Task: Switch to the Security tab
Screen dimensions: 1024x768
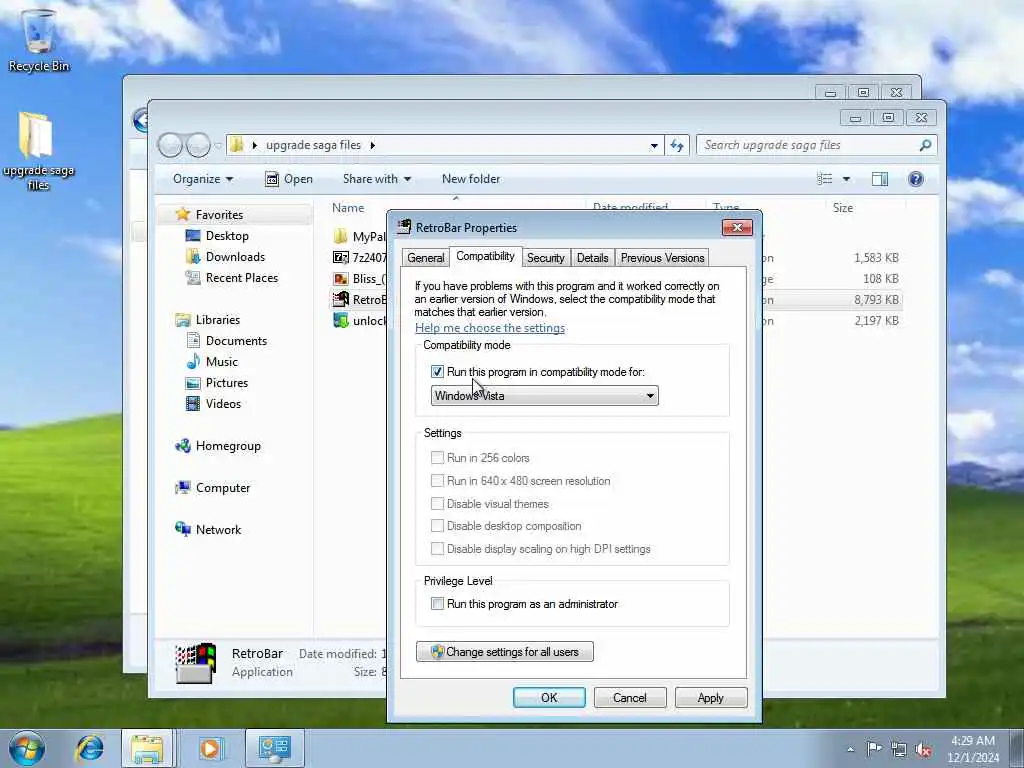Action: coord(546,258)
